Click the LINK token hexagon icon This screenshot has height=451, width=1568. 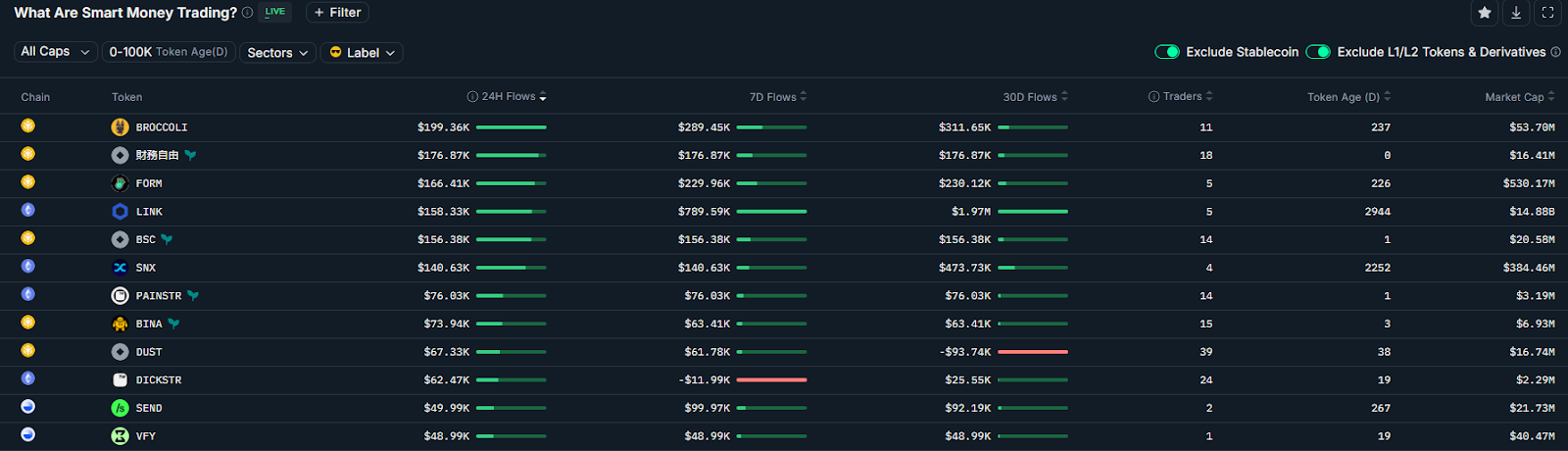point(120,212)
